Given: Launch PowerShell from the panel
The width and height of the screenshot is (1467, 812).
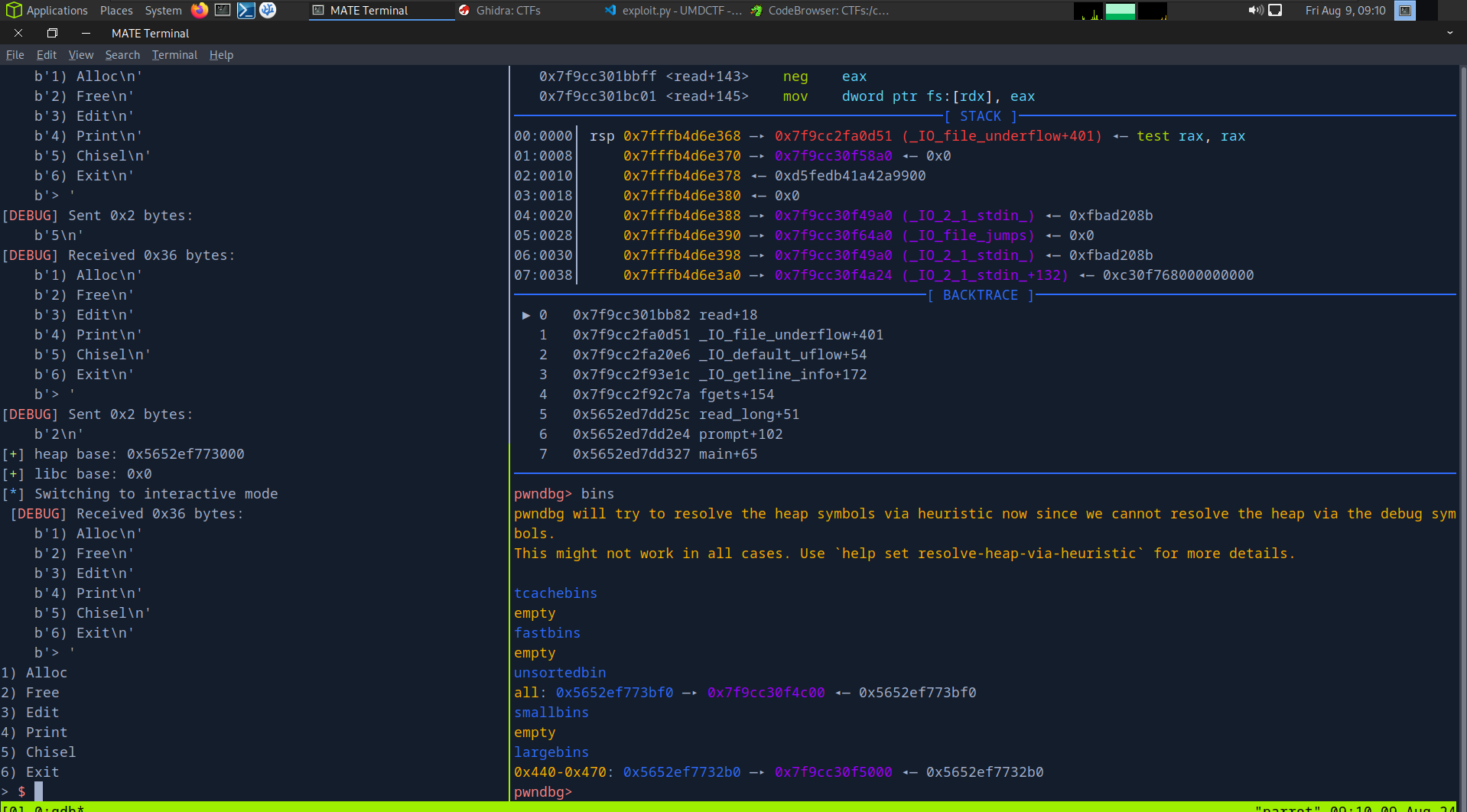Looking at the screenshot, I should pyautogui.click(x=246, y=10).
